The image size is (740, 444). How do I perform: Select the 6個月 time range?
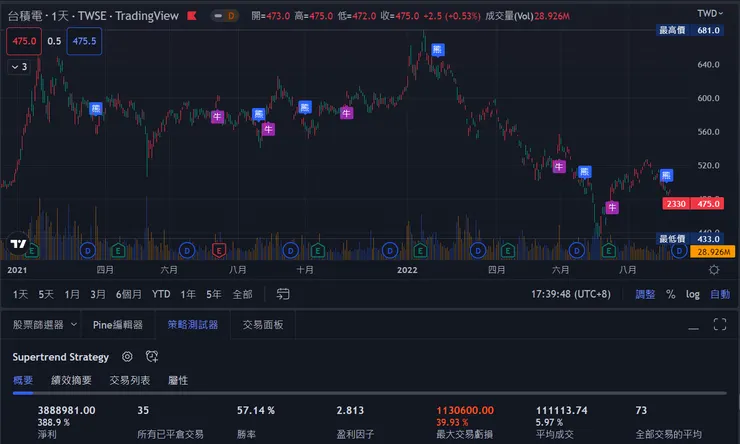click(129, 294)
